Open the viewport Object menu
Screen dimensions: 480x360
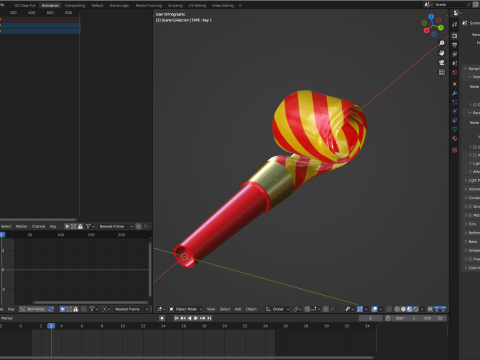click(251, 309)
